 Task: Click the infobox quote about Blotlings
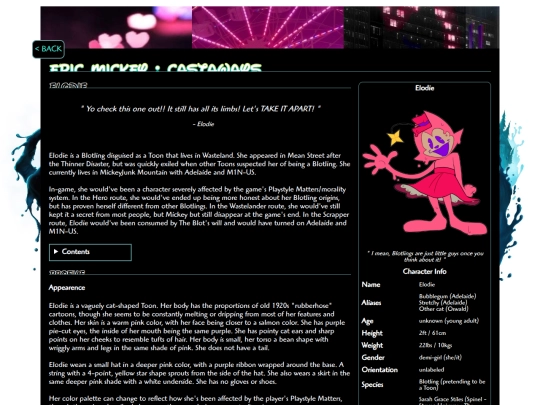click(425, 257)
